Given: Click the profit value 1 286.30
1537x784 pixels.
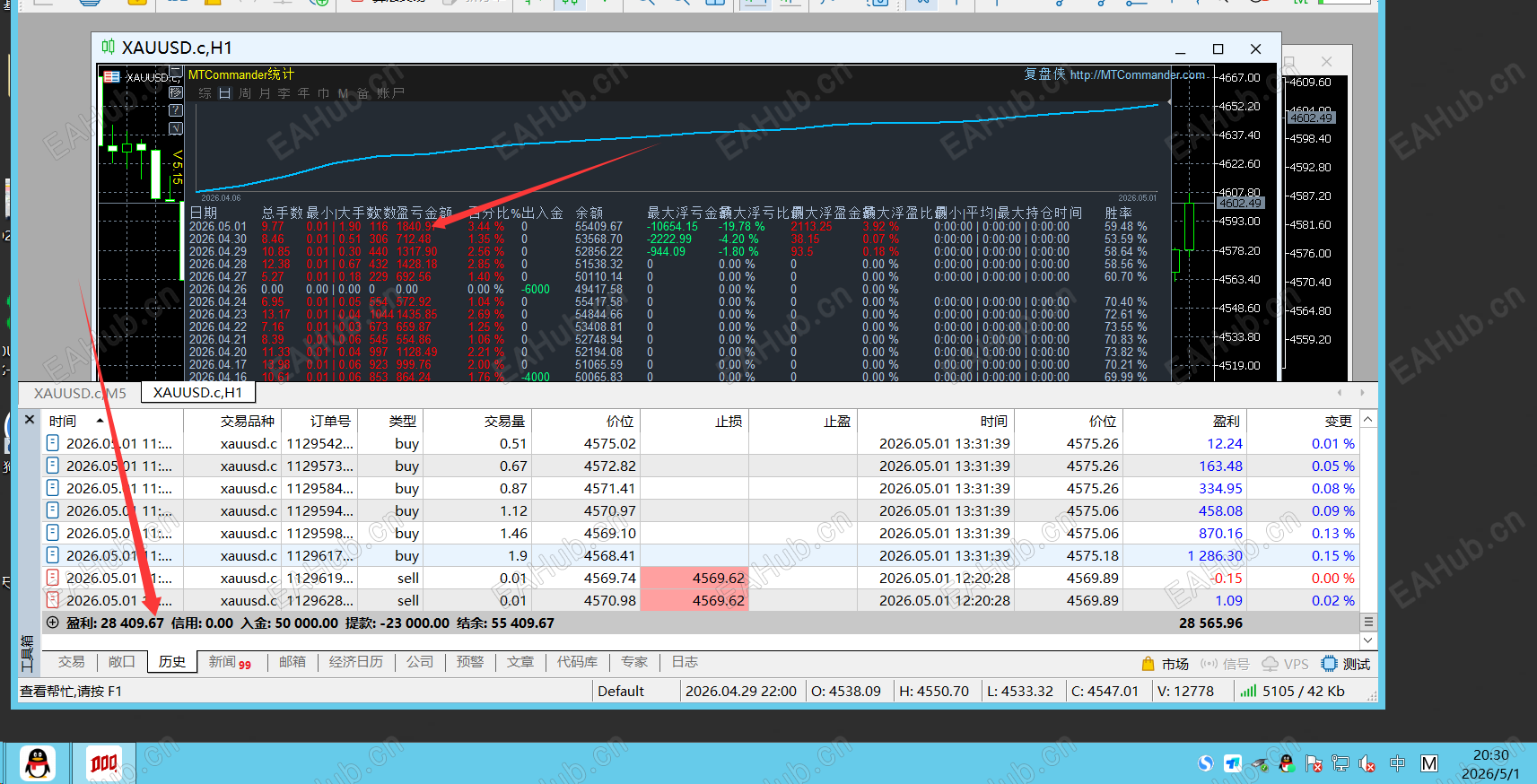Looking at the screenshot, I should pyautogui.click(x=1215, y=555).
